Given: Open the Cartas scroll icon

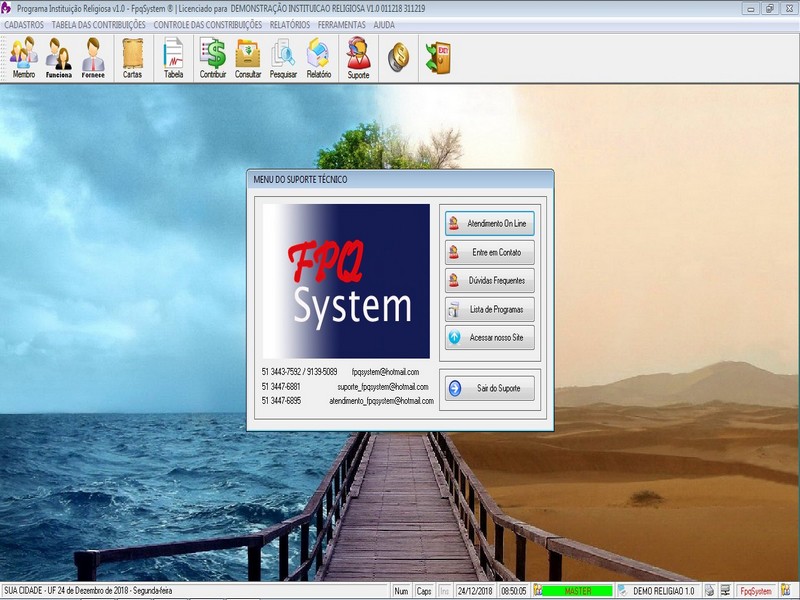Looking at the screenshot, I should pos(132,58).
